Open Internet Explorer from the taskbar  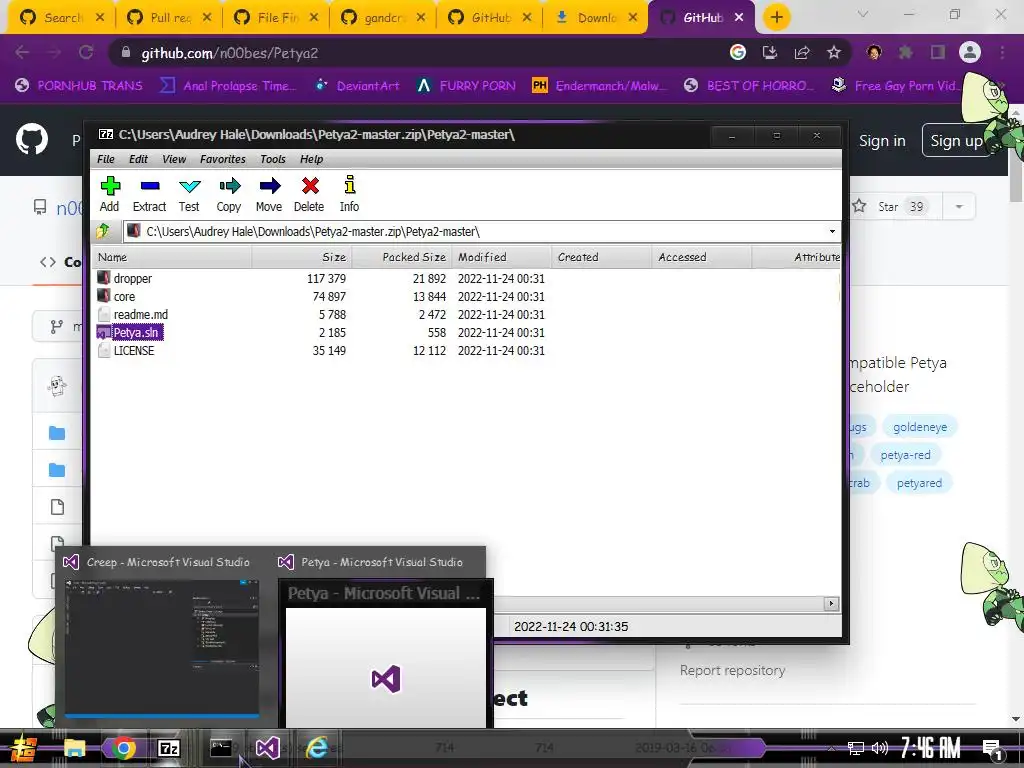[317, 748]
